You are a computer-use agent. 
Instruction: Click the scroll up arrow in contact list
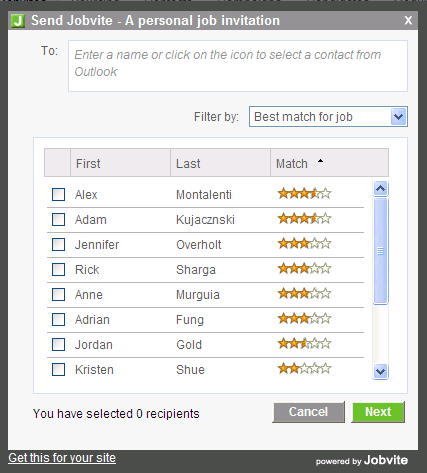pos(380,189)
